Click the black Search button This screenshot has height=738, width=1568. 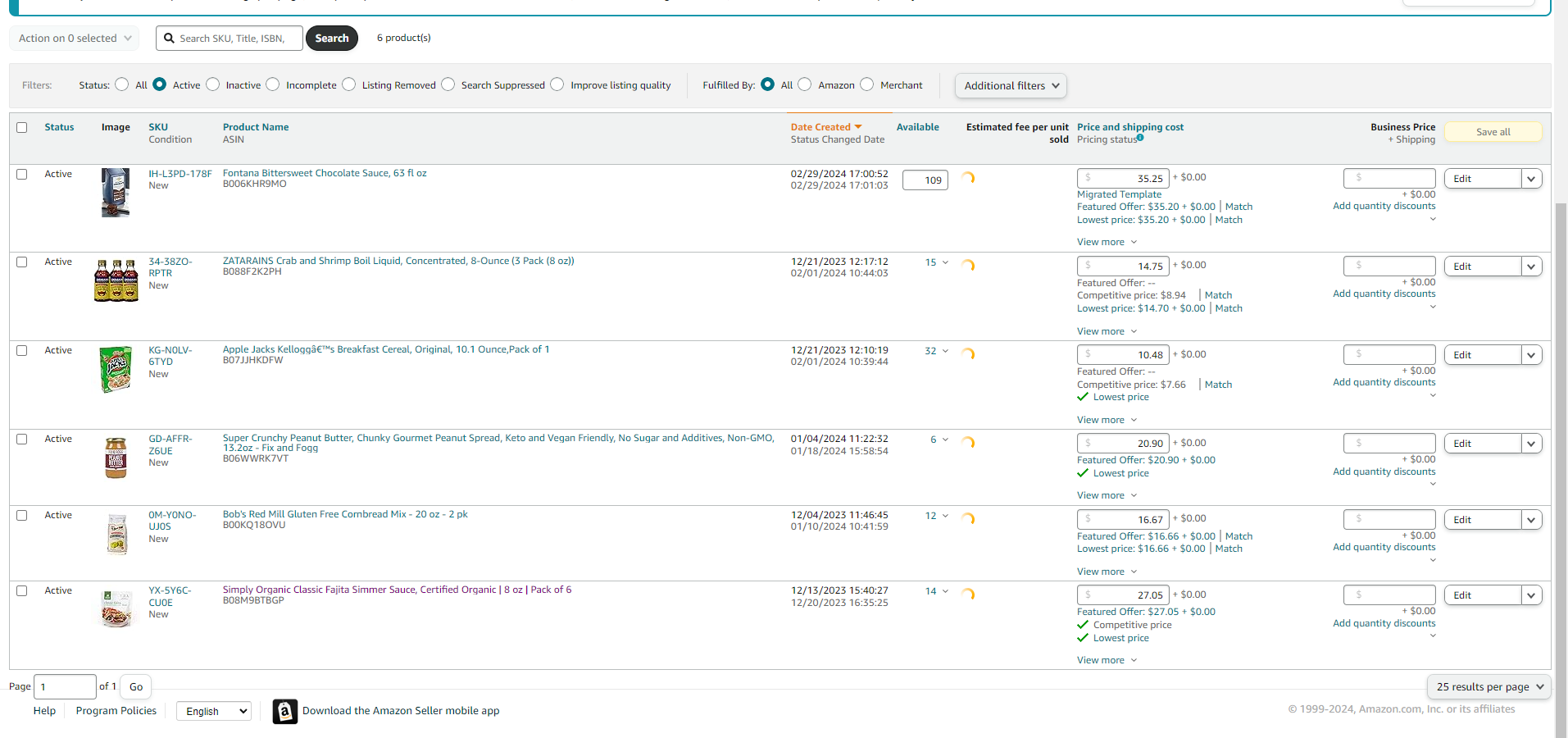tap(332, 39)
